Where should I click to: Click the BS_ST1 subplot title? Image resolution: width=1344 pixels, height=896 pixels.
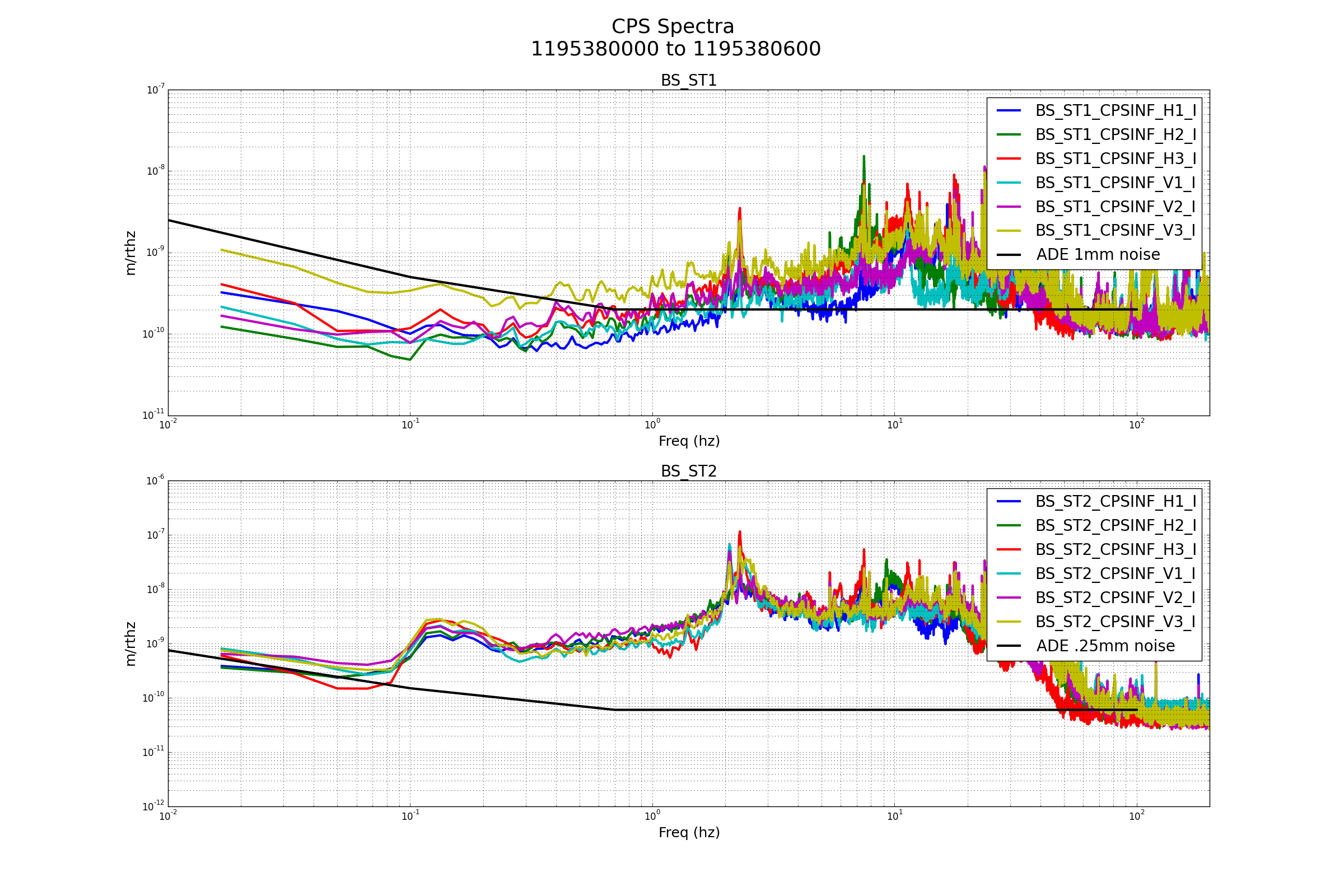(689, 81)
